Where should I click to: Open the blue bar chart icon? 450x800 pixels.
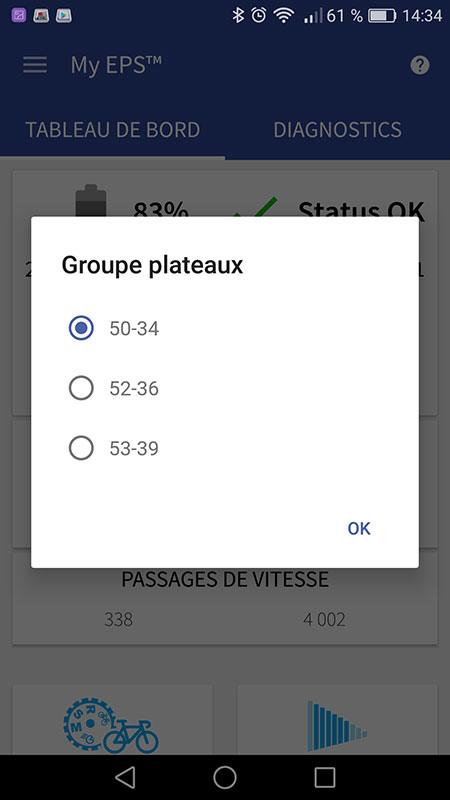(337, 726)
